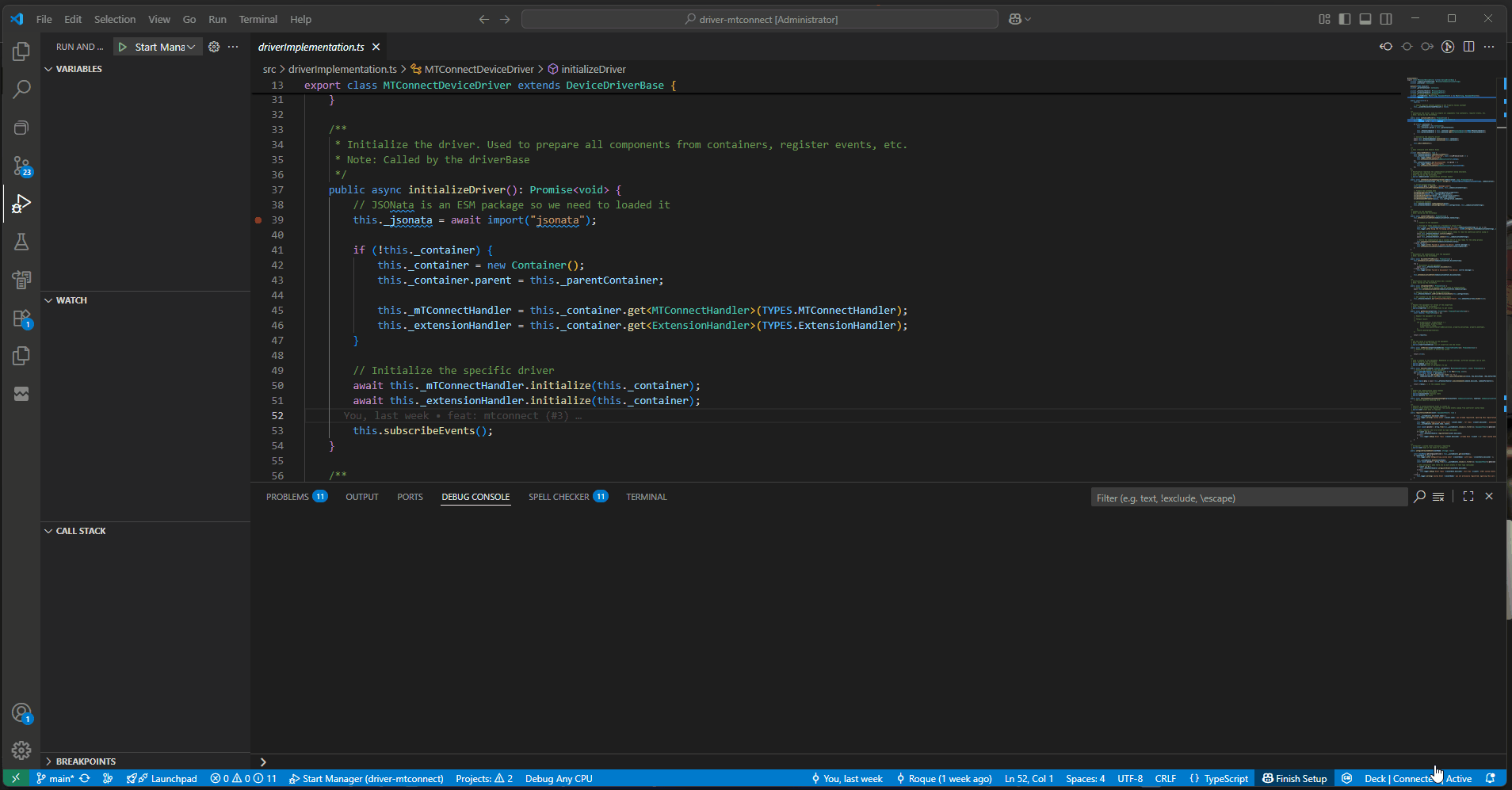
Task: Switch to the PROBLEMS tab
Action: (296, 497)
